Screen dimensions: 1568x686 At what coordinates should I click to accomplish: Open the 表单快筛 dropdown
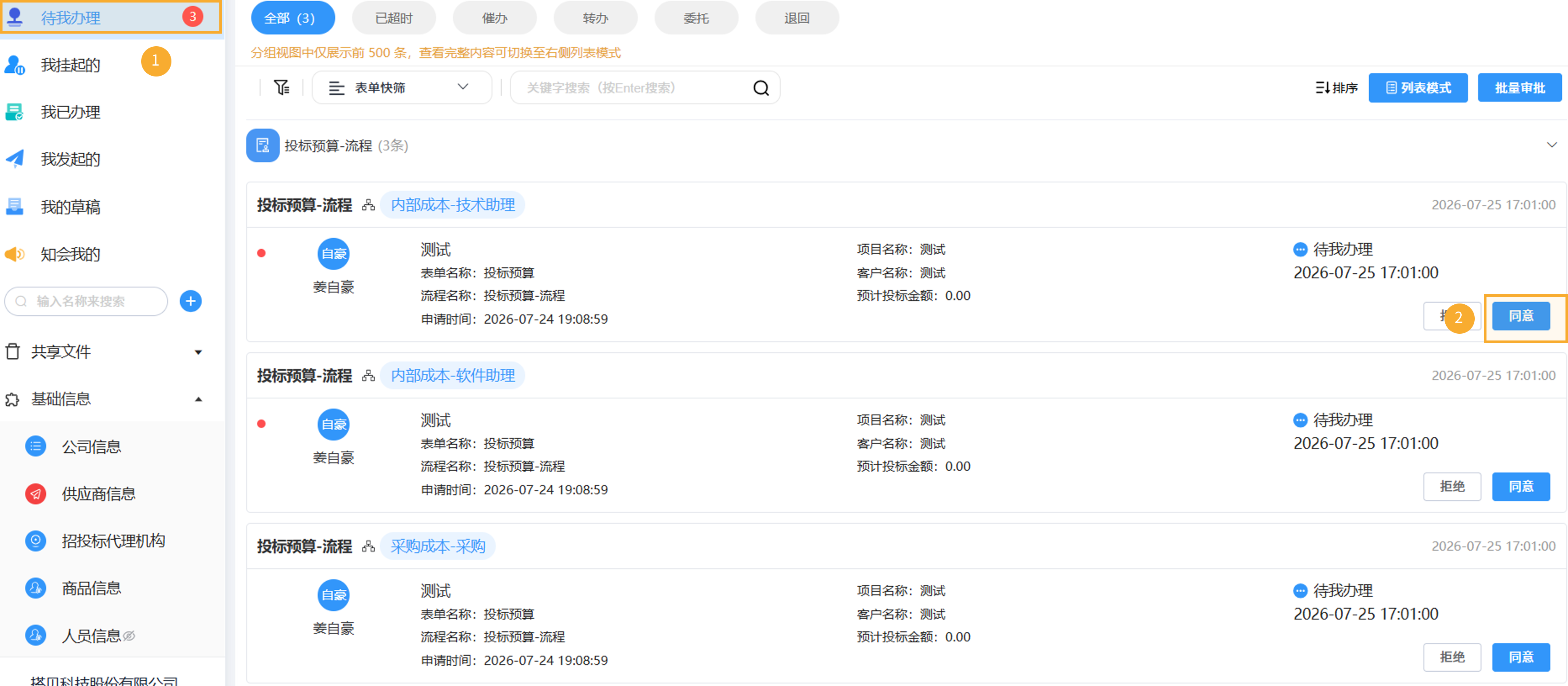click(402, 87)
